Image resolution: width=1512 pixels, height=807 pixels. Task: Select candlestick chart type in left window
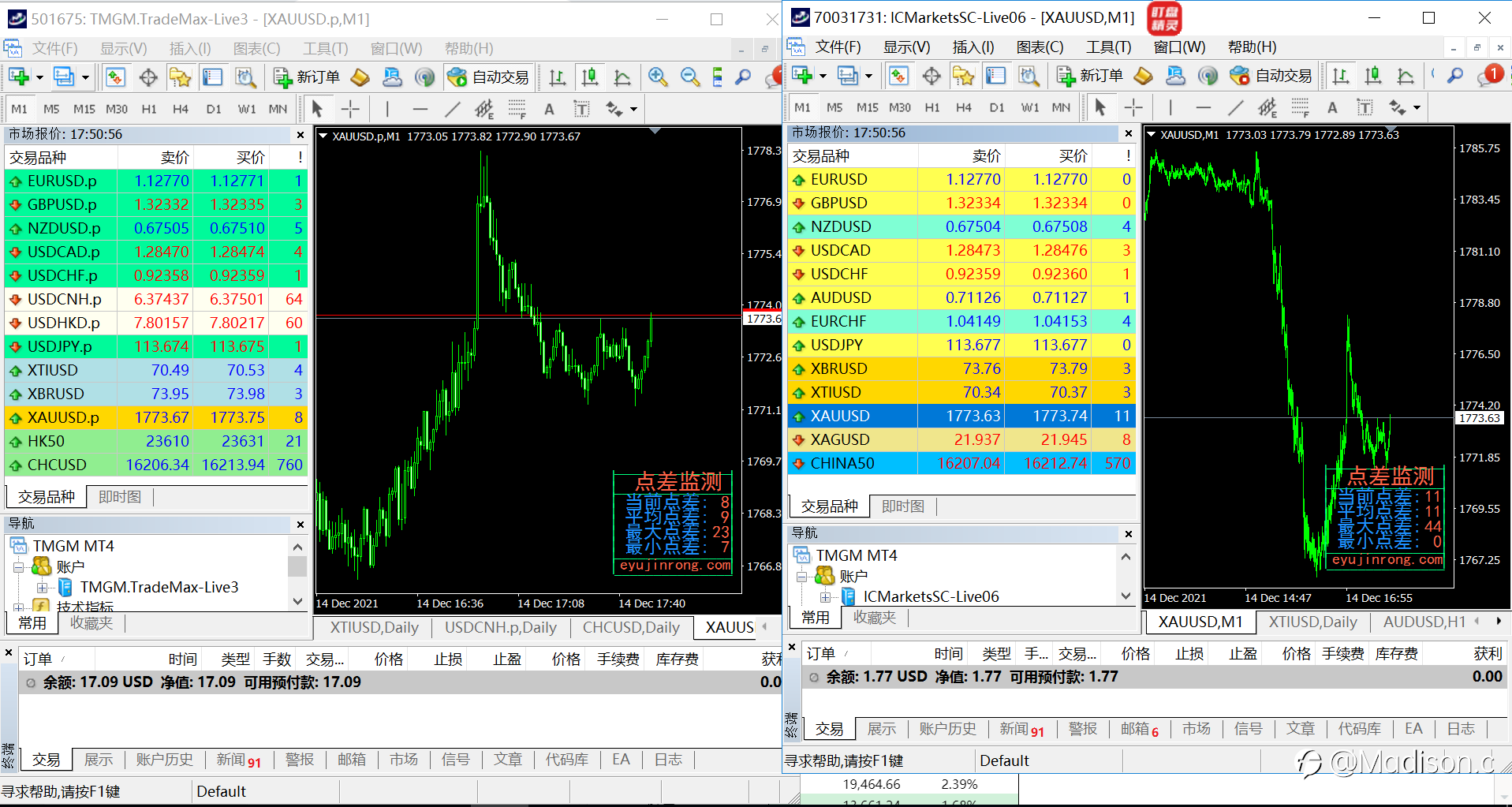(x=590, y=77)
